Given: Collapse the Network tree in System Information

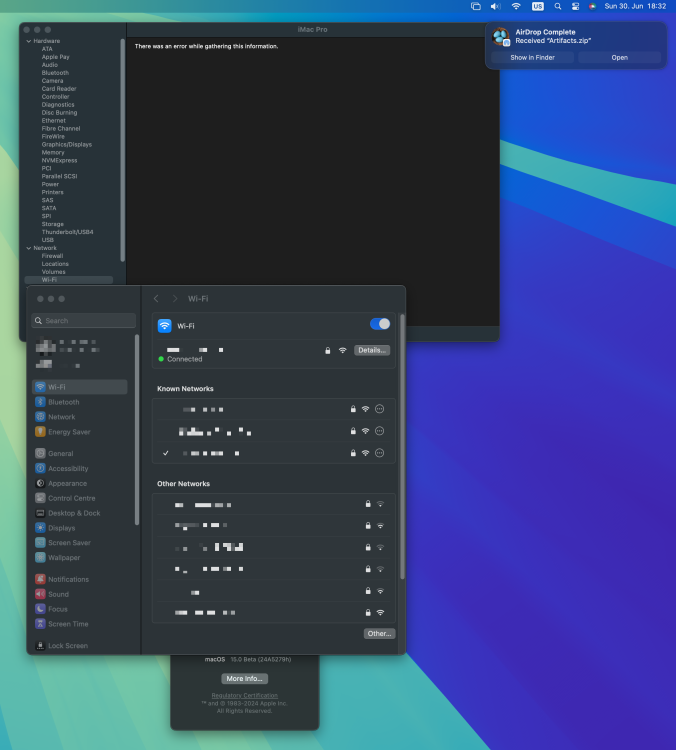Looking at the screenshot, I should tap(29, 248).
